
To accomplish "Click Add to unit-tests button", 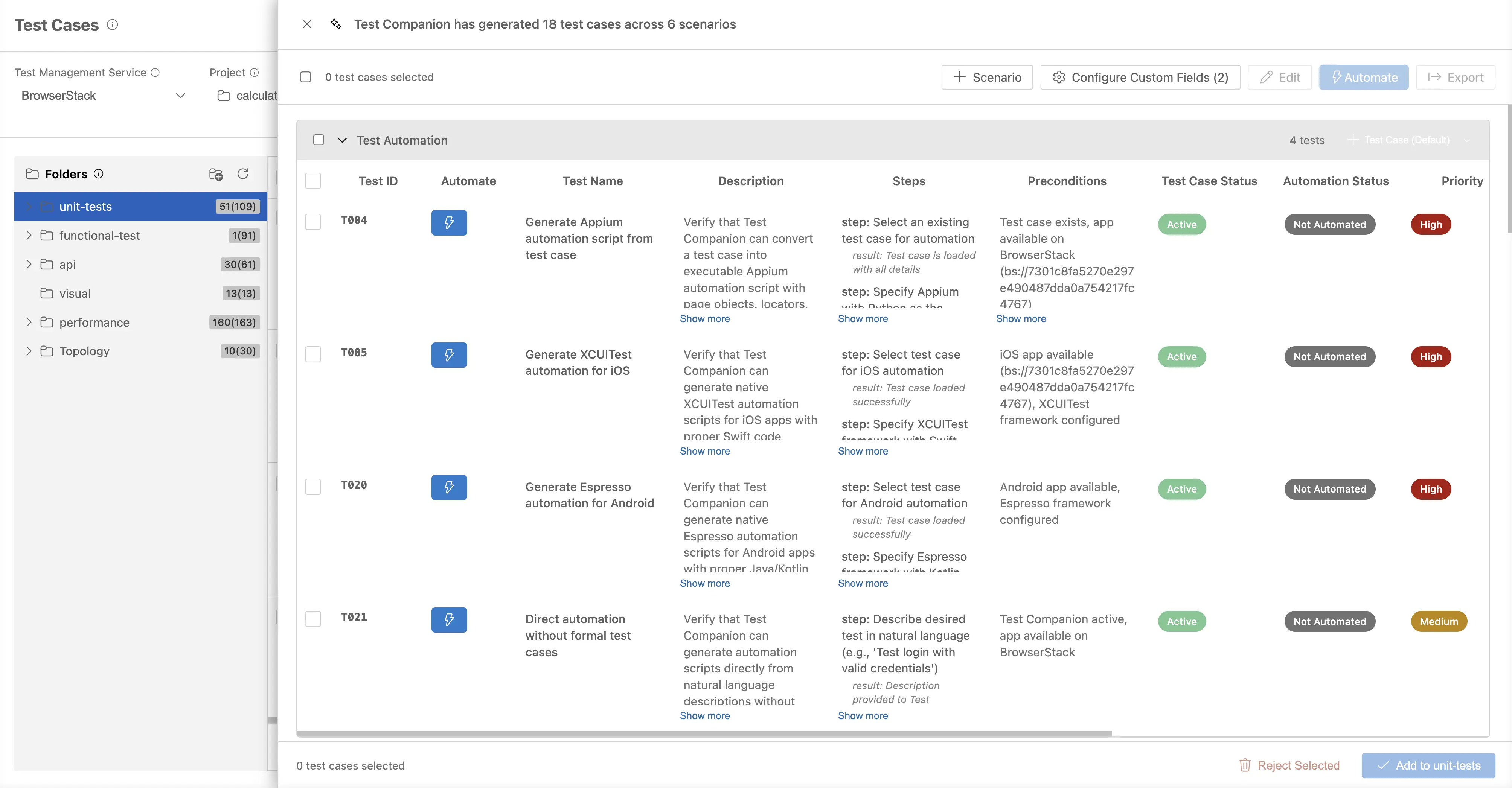I will [x=1428, y=766].
